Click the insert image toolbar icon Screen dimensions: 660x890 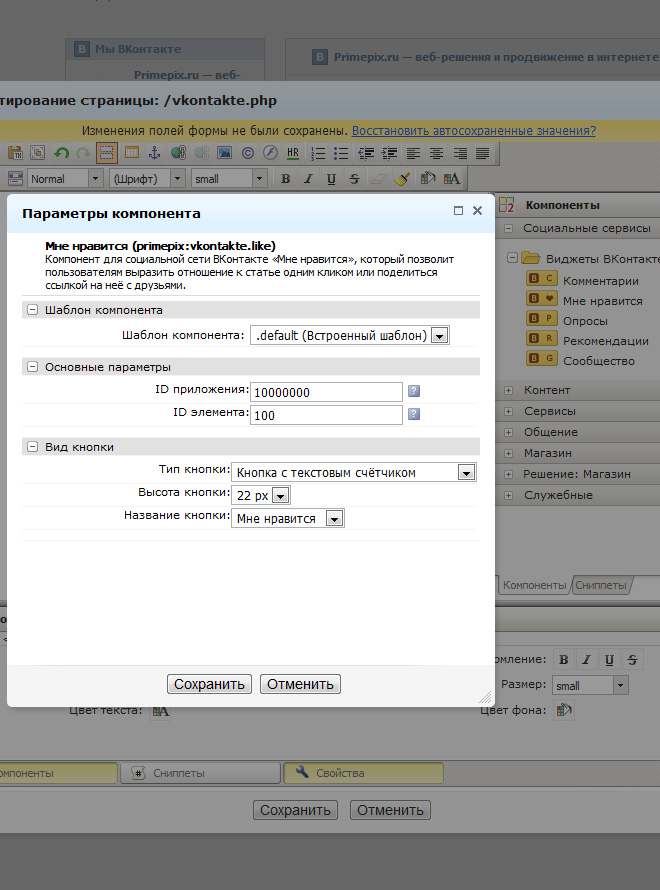click(224, 153)
